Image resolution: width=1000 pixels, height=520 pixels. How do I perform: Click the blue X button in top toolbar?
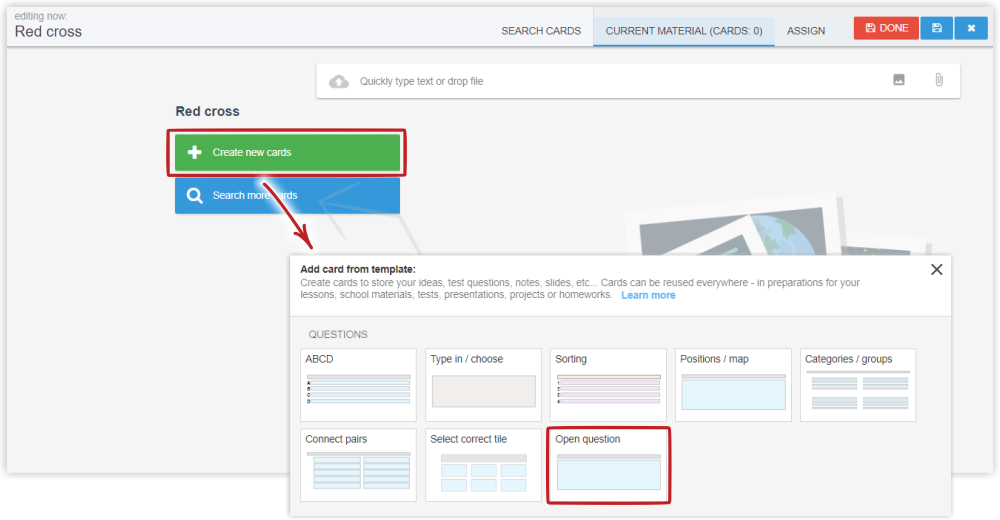971,28
